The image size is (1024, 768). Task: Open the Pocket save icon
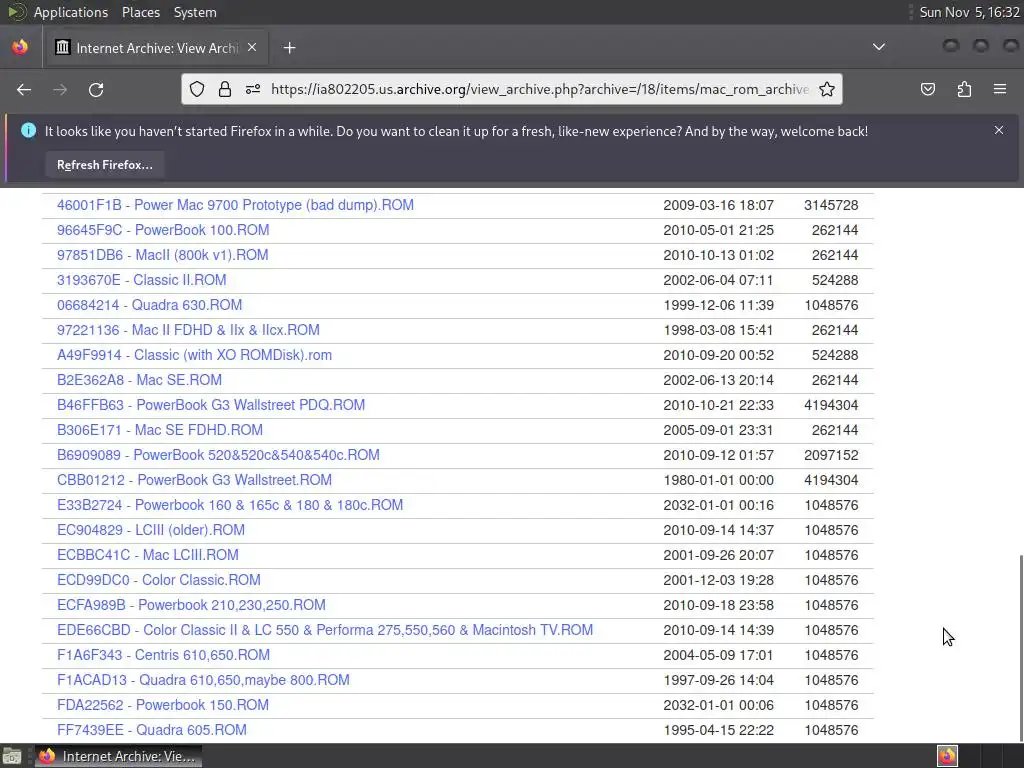click(x=927, y=89)
